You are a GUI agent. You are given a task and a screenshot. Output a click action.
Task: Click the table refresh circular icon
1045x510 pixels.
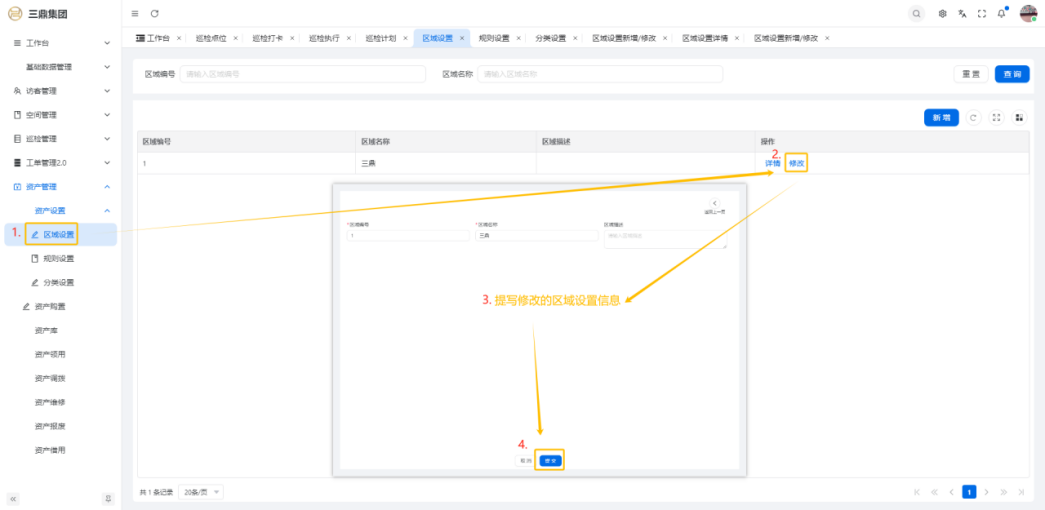[x=974, y=118]
